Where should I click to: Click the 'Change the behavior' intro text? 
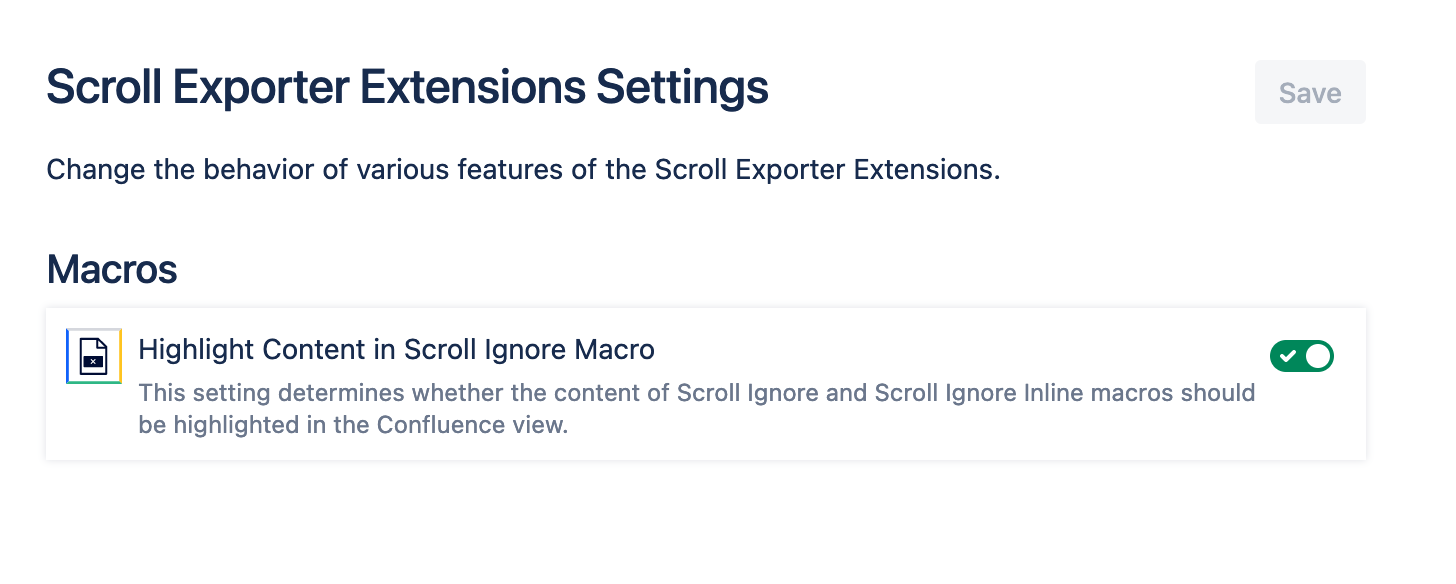coord(523,169)
